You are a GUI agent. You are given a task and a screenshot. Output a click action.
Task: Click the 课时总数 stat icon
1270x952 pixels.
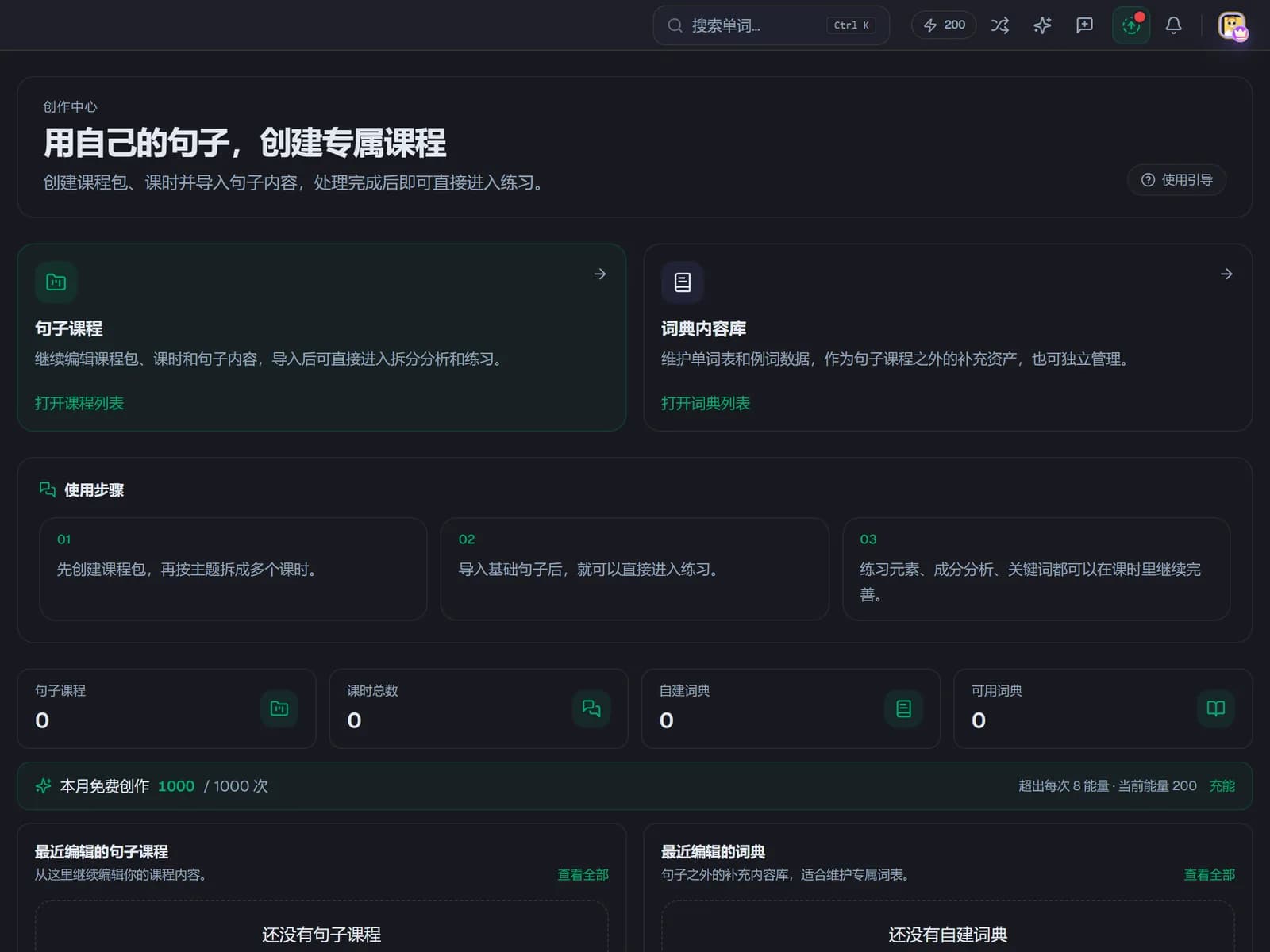(x=591, y=708)
